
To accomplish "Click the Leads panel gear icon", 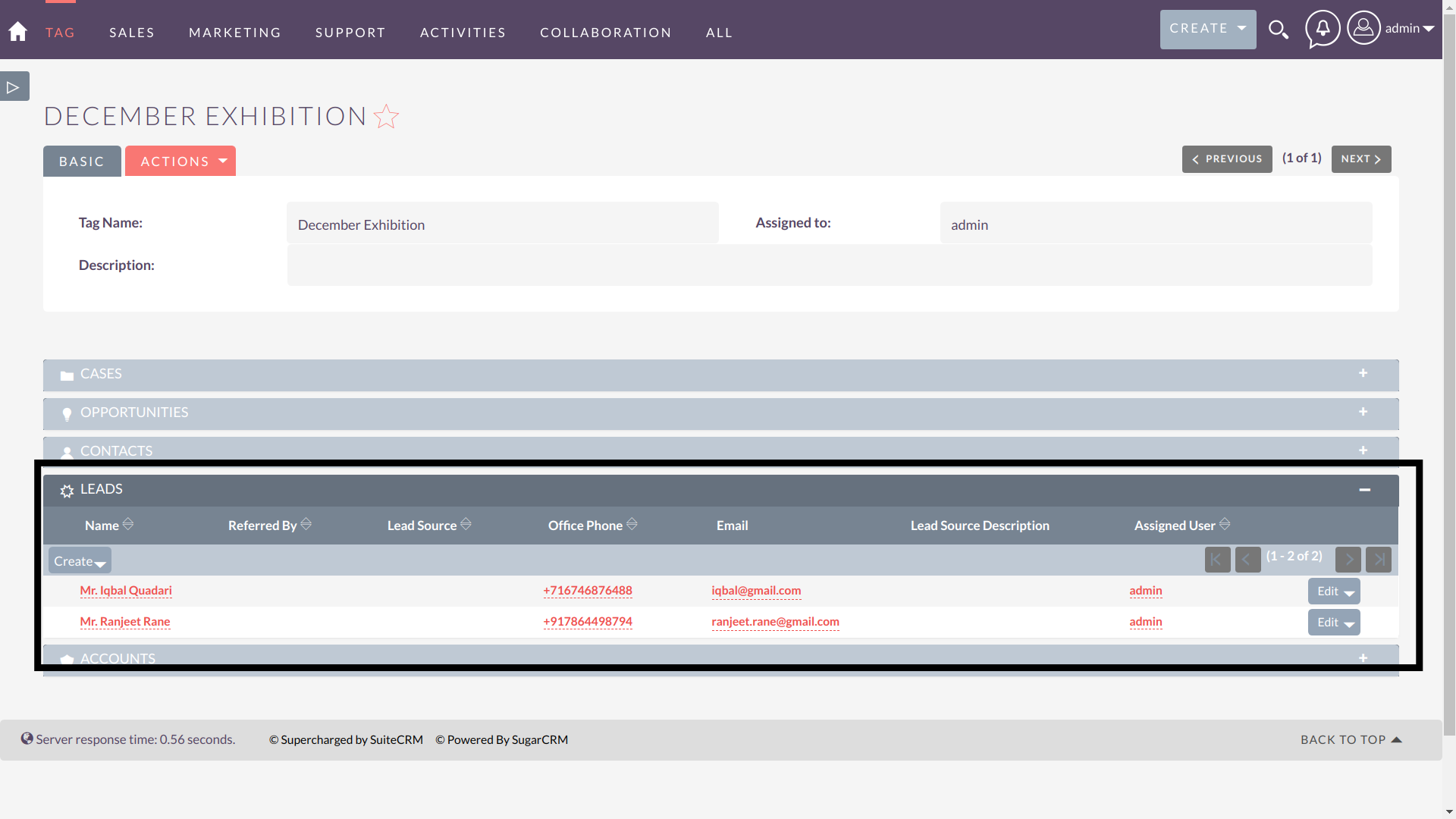I will coord(67,491).
